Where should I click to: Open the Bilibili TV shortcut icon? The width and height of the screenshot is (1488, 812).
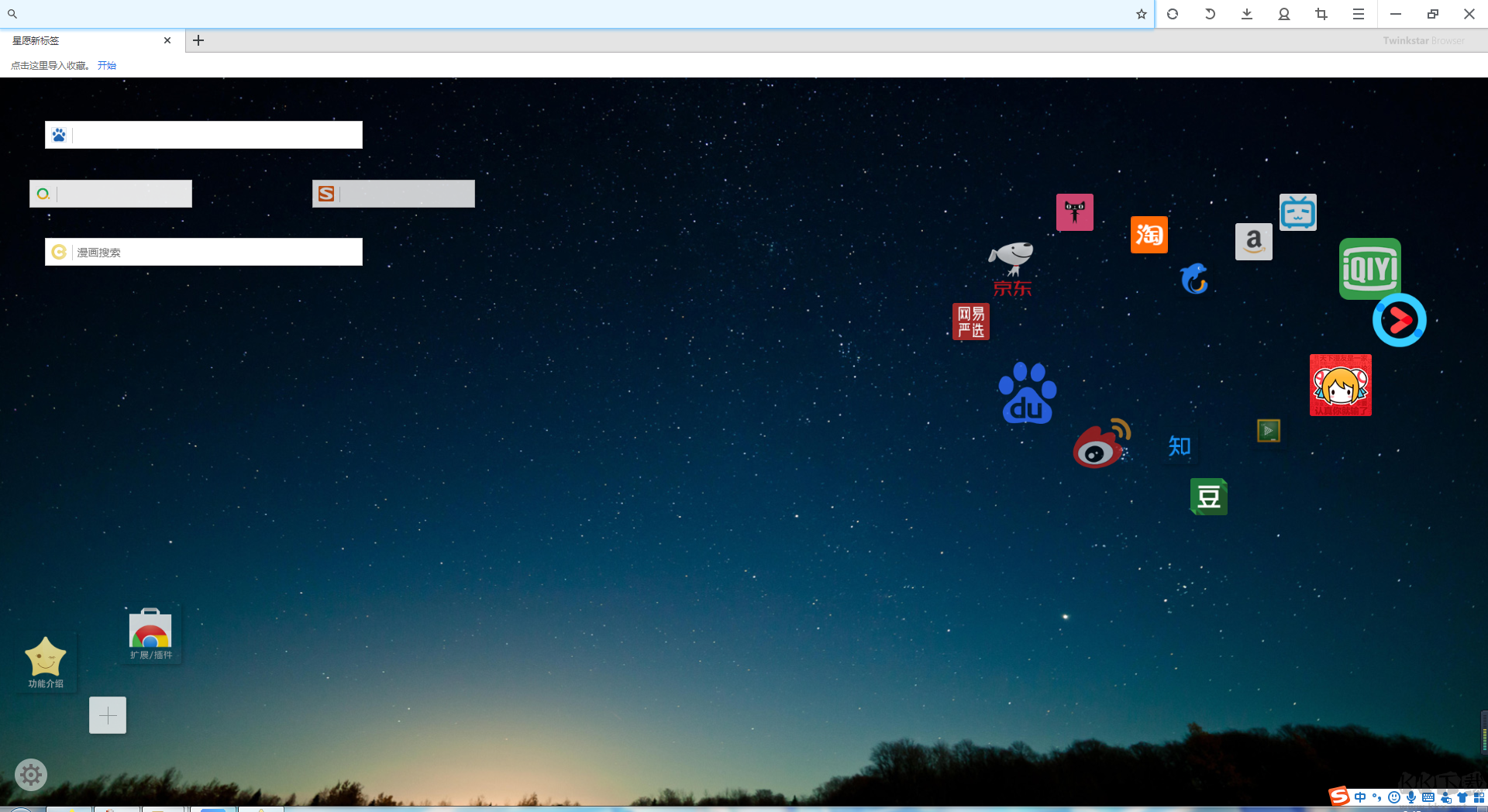pos(1298,212)
